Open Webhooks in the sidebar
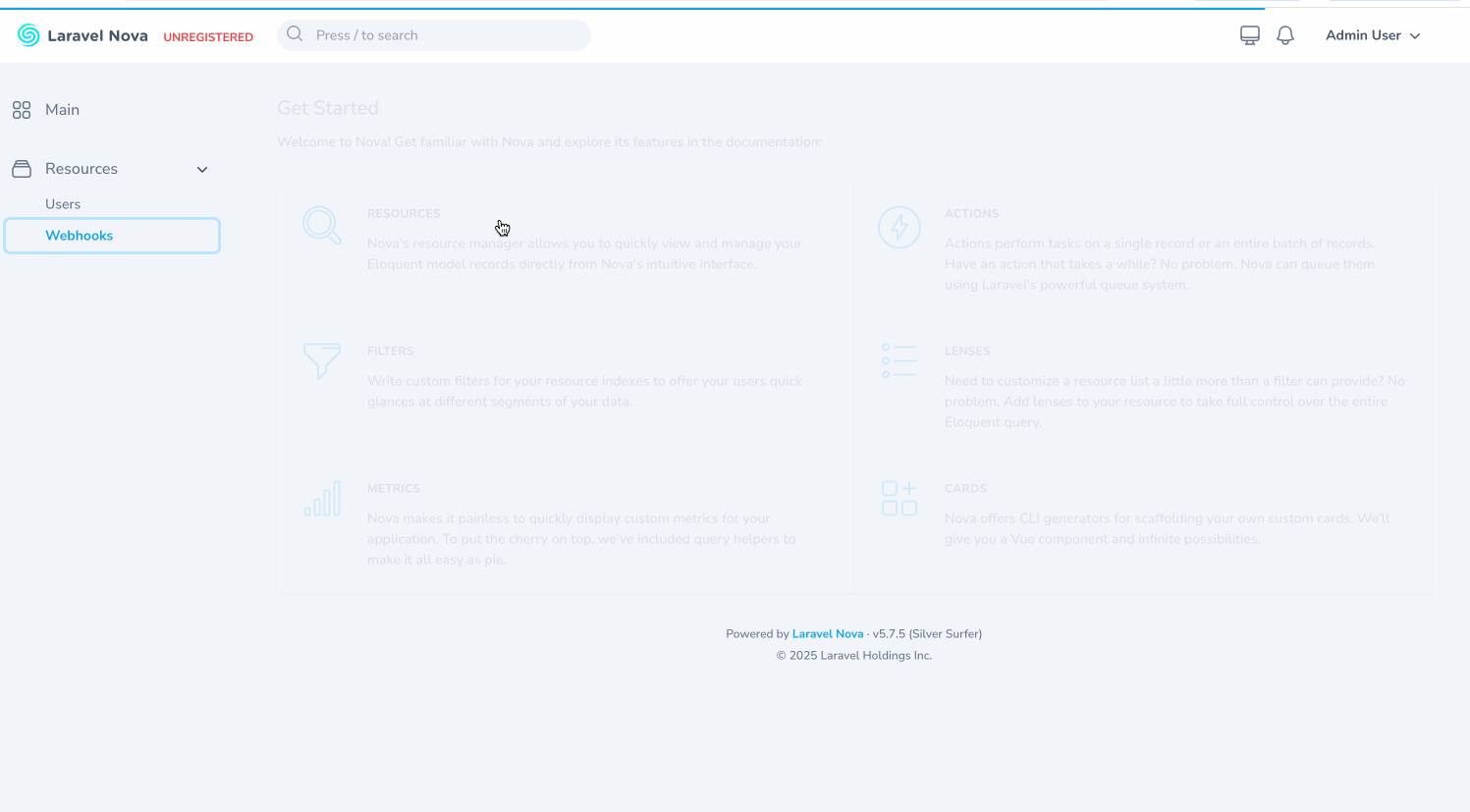This screenshot has width=1470, height=812. (80, 236)
